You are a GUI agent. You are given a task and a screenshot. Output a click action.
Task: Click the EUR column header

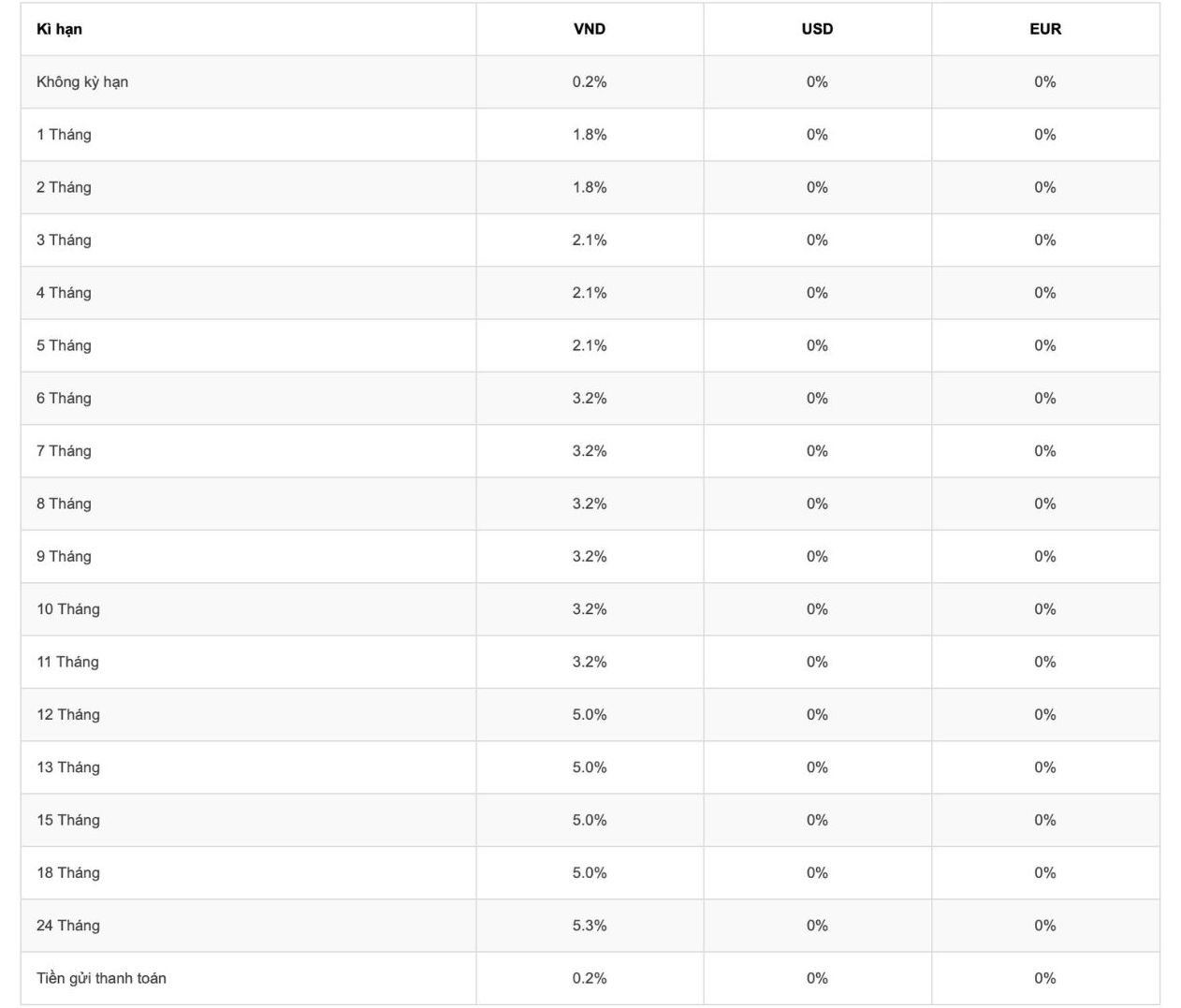point(1045,29)
